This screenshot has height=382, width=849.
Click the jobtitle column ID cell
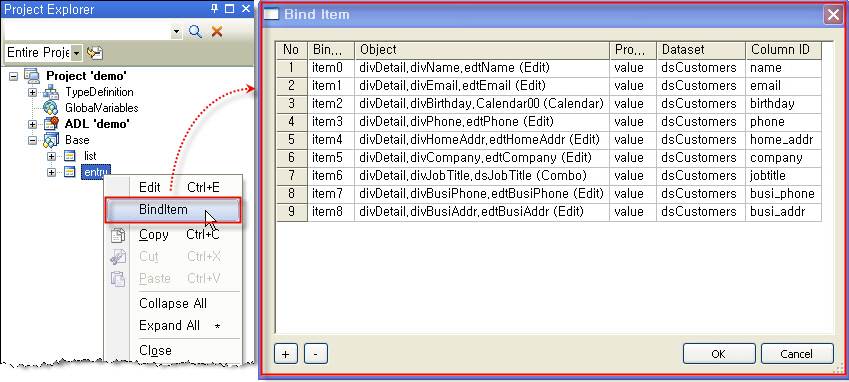[783, 176]
